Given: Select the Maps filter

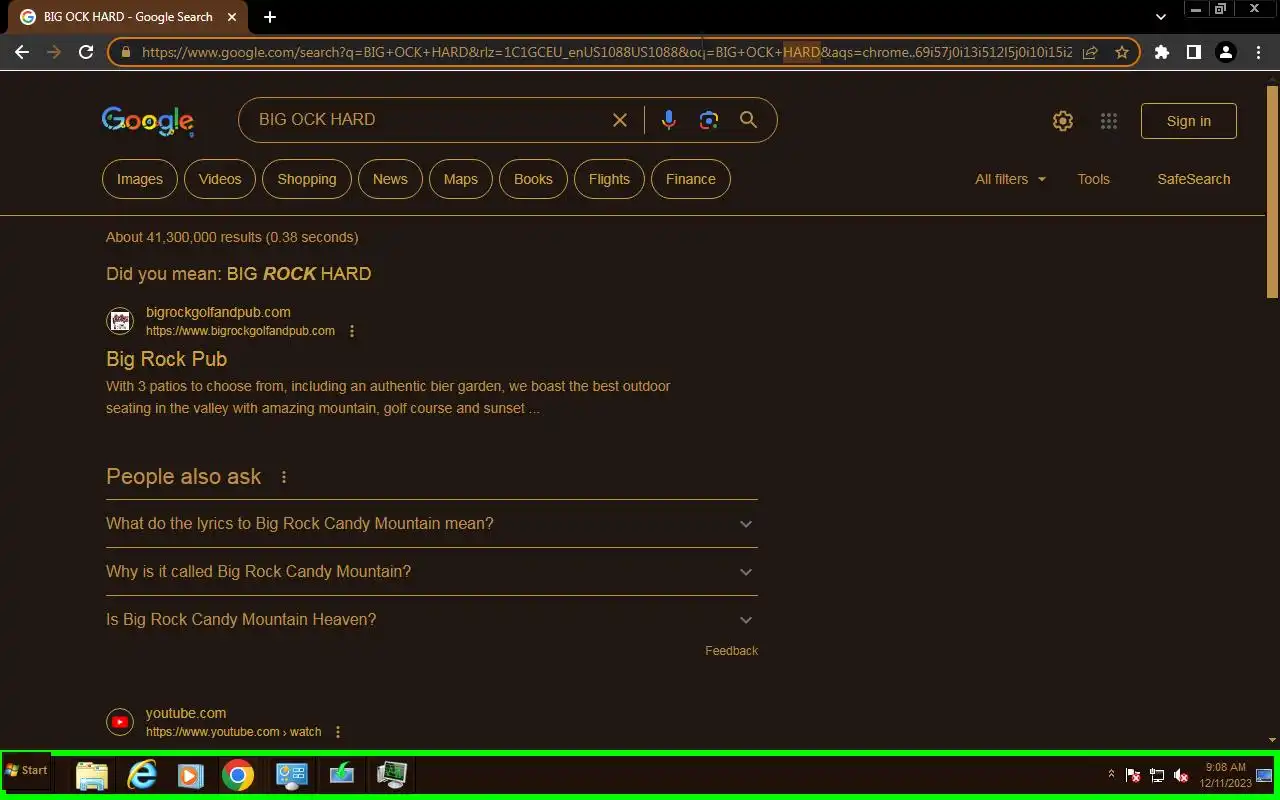Looking at the screenshot, I should pos(461,179).
